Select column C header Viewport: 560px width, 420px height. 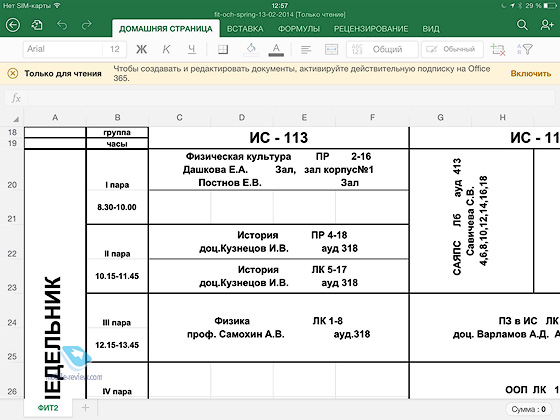pos(180,118)
